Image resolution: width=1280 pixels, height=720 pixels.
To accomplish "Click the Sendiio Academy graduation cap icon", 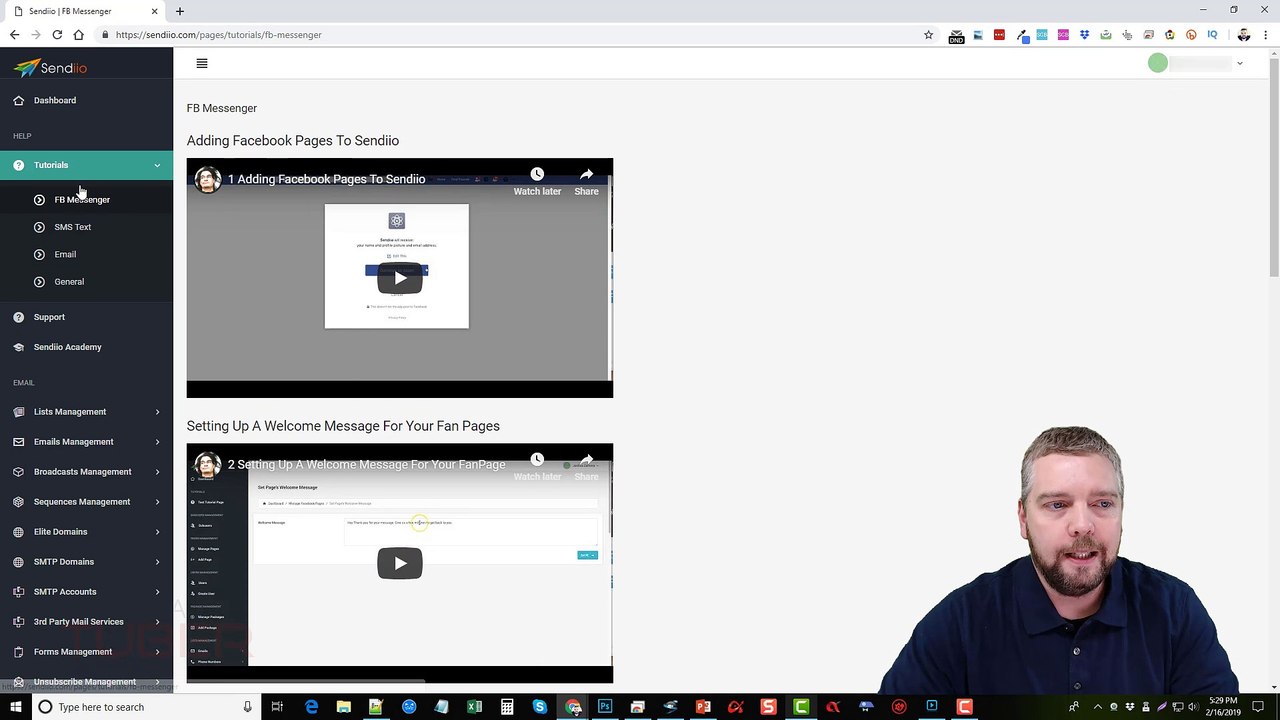I will coord(19,347).
